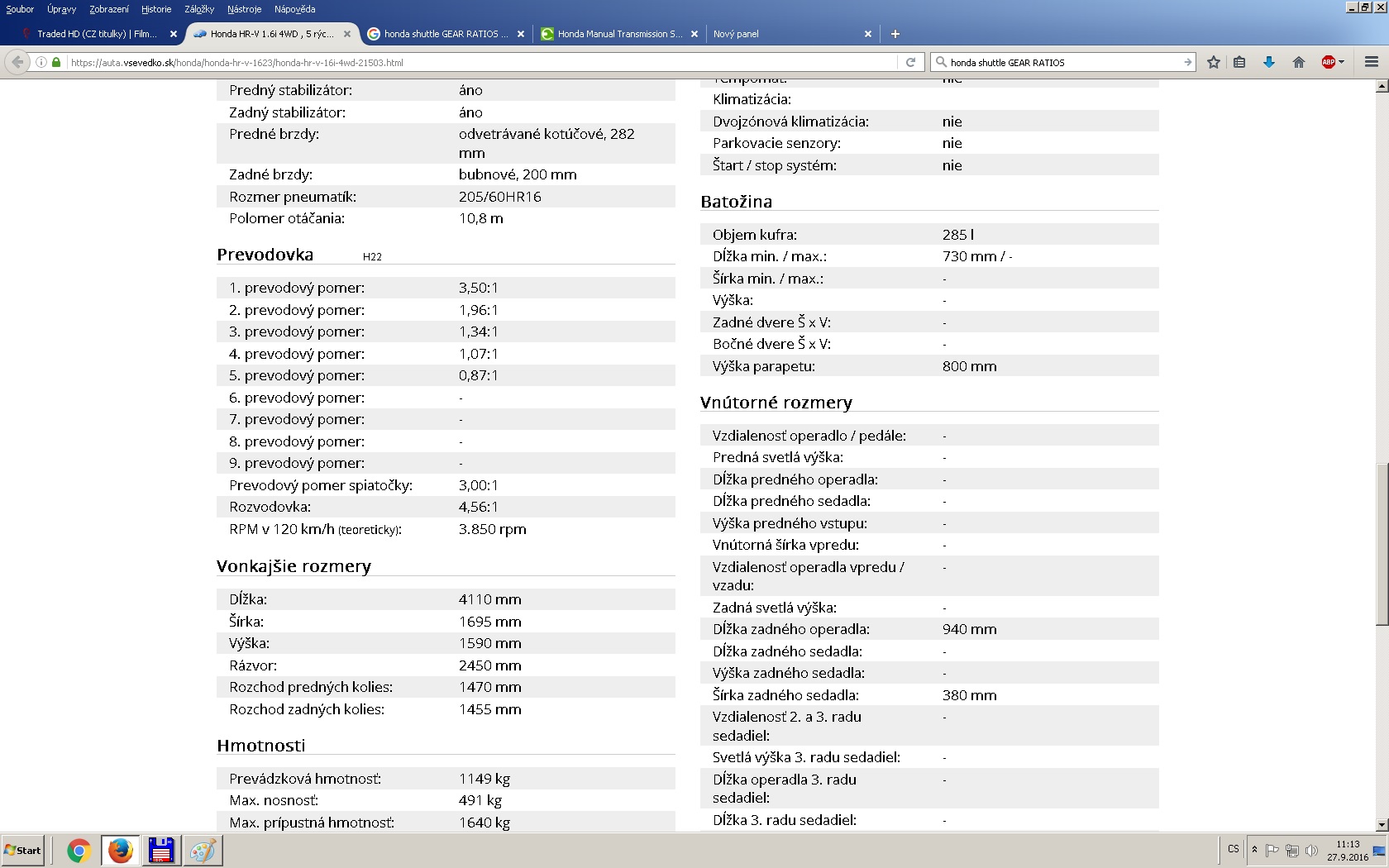Open the downloads arrow icon
This screenshot has width=1389, height=868.
click(1268, 62)
